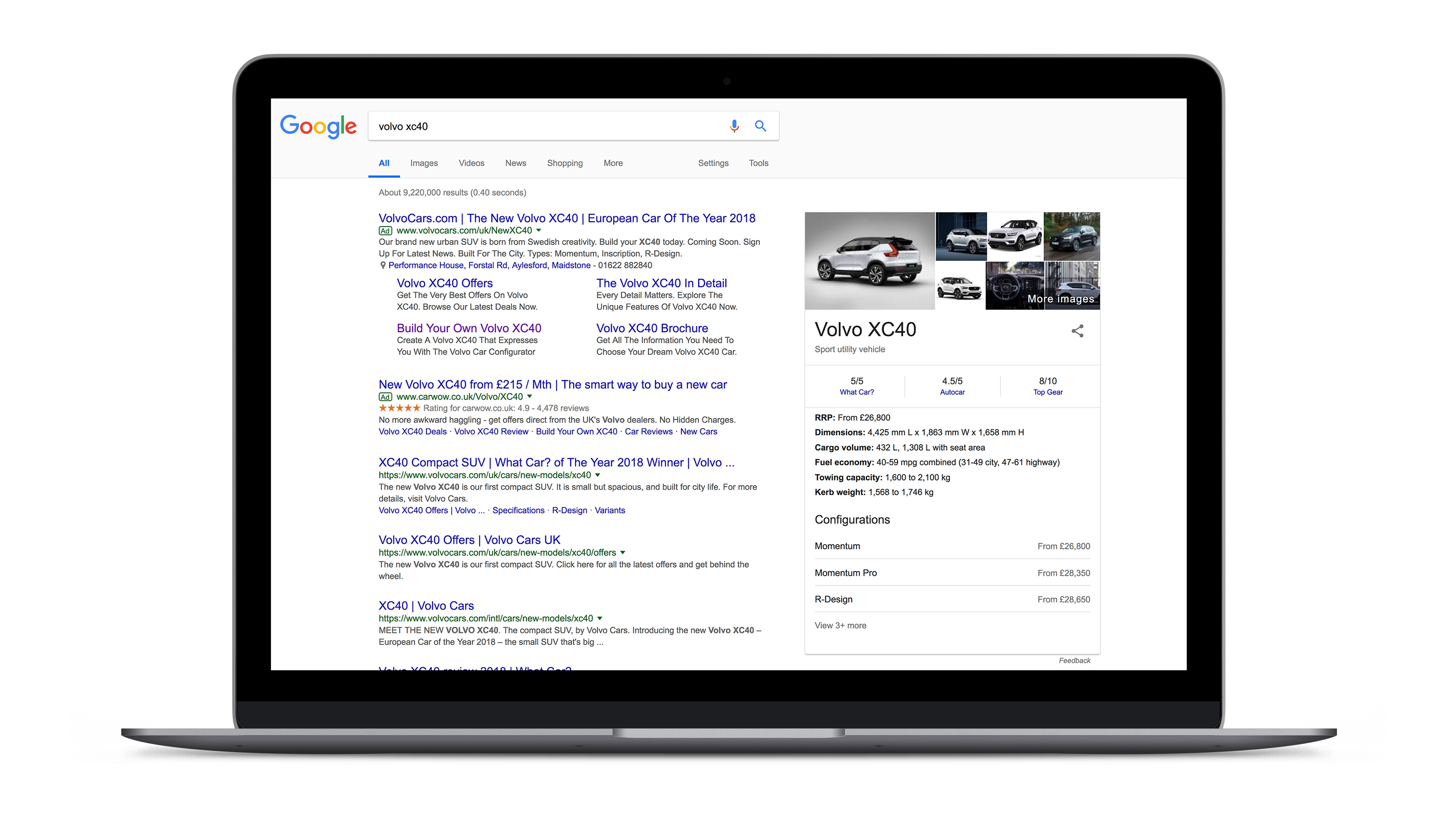1456x823 pixels.
Task: Open the XC40 | Volvo Cars result
Action: (x=426, y=606)
